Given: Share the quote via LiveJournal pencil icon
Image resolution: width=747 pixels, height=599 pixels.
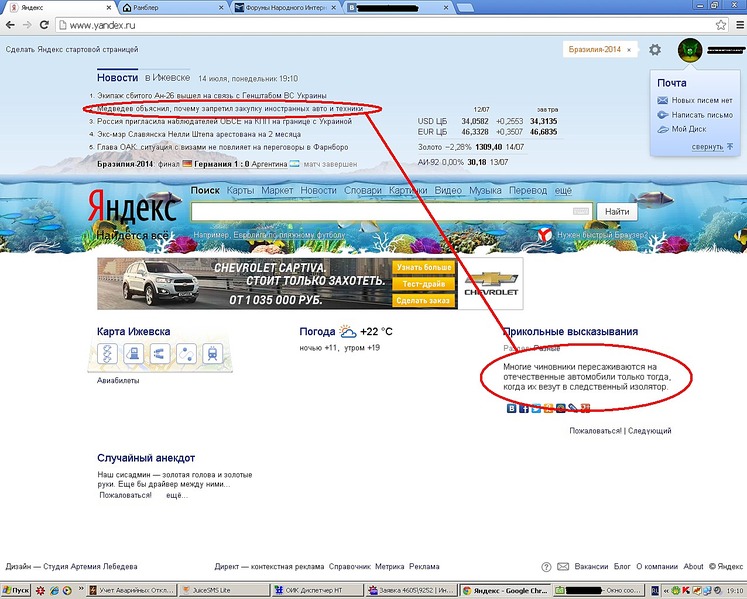Looking at the screenshot, I should pyautogui.click(x=573, y=408).
